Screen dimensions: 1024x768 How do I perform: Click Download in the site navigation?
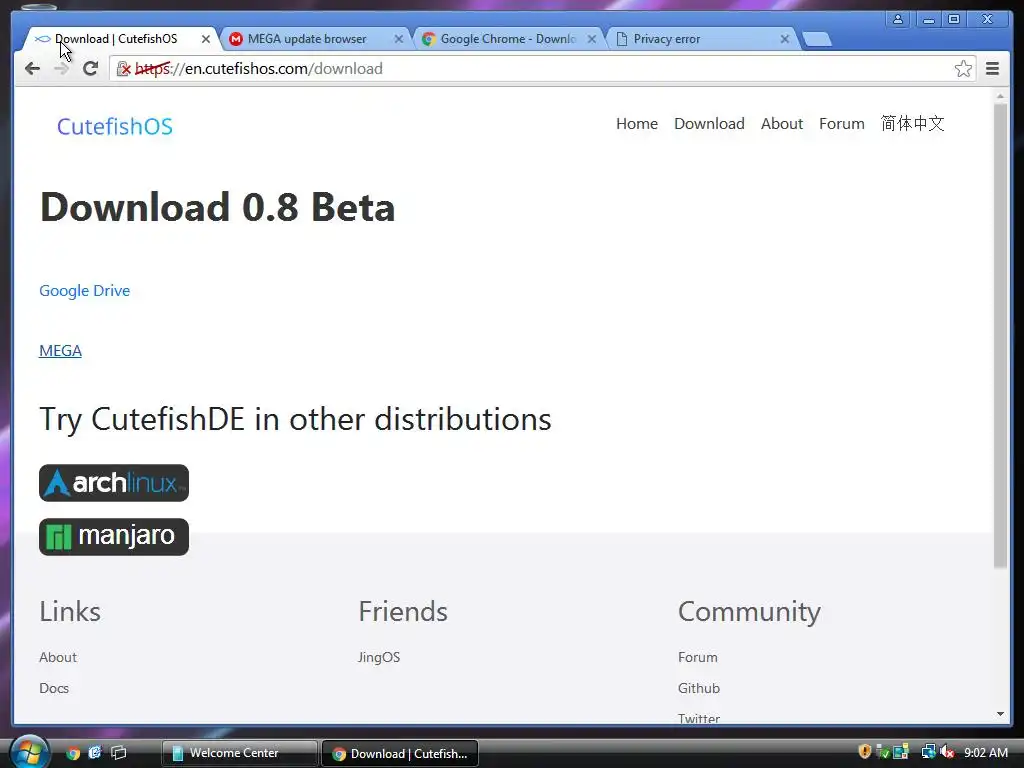709,123
